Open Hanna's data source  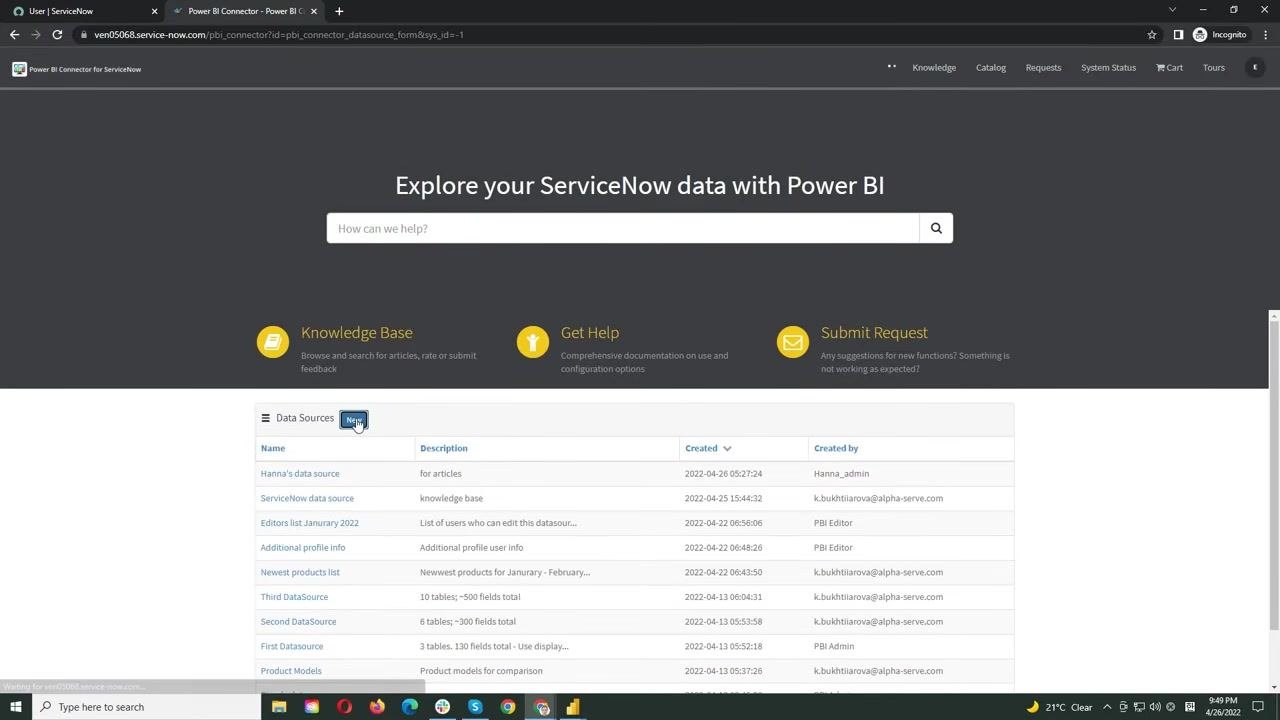pyautogui.click(x=300, y=474)
